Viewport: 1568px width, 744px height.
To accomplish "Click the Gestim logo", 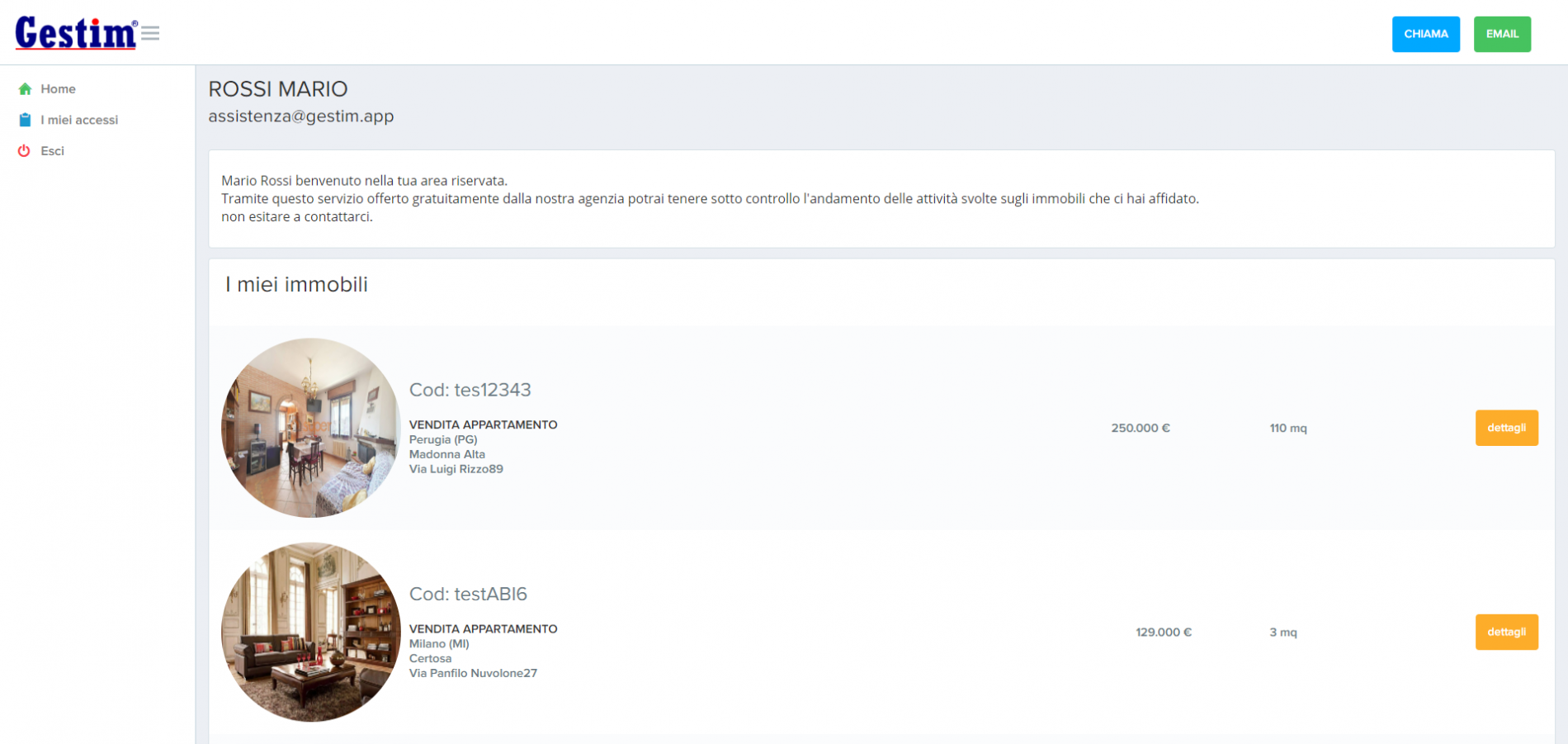I will (76, 33).
